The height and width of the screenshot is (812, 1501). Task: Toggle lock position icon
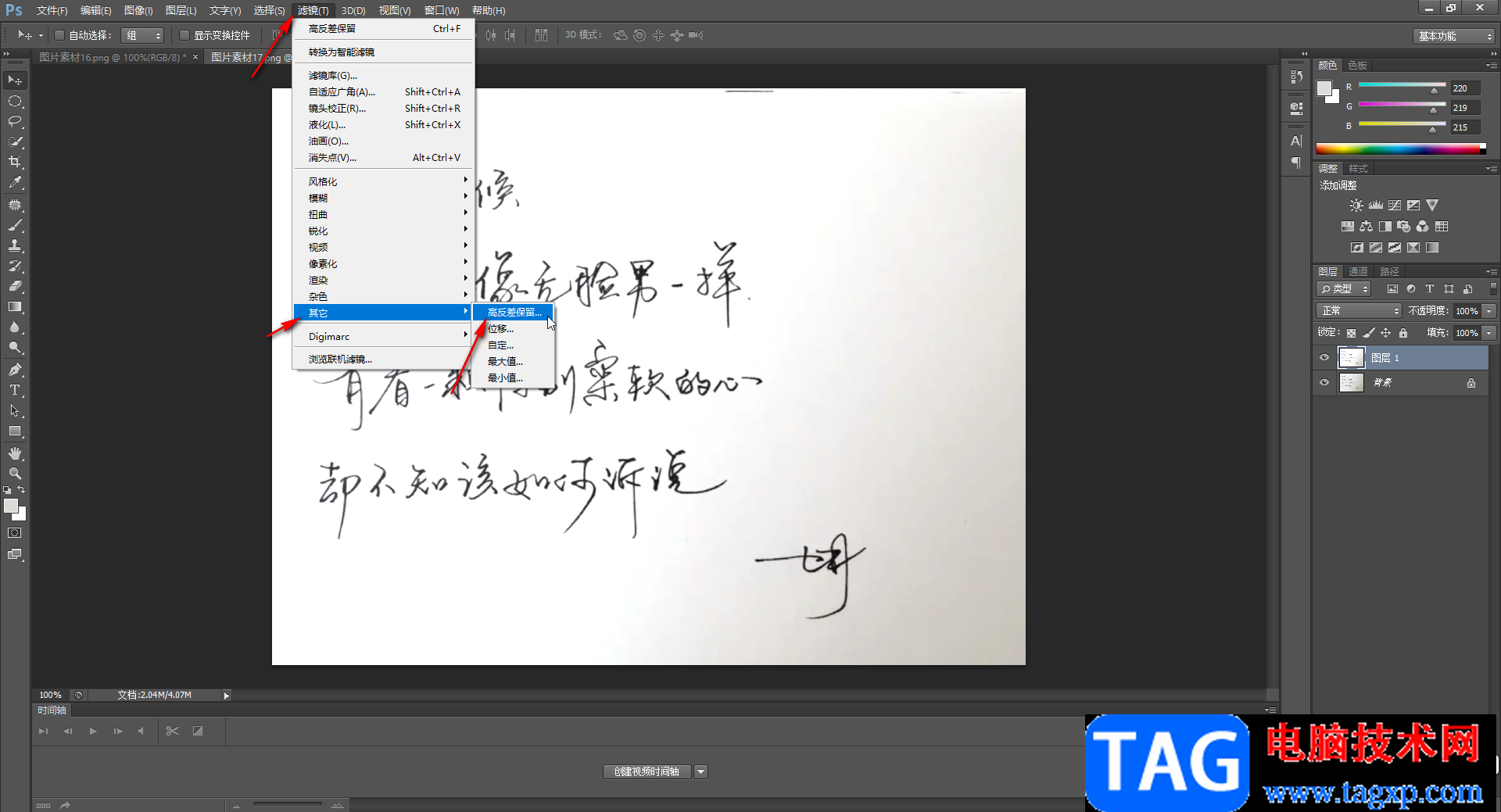click(x=1385, y=333)
